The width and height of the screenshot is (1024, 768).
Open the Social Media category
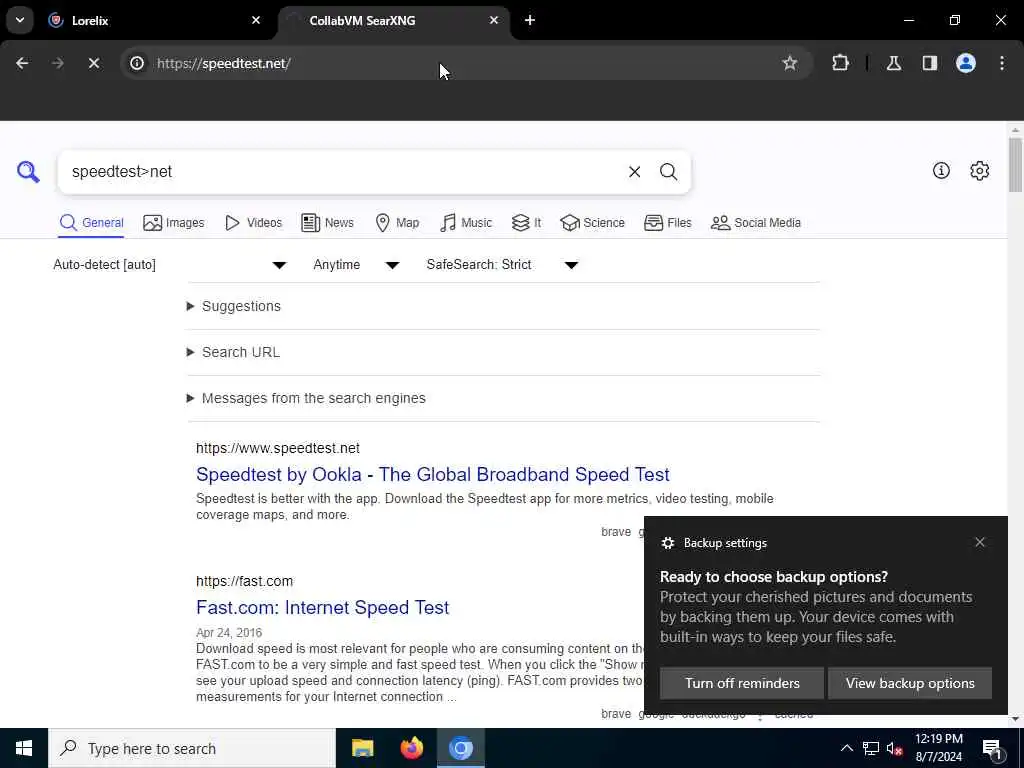click(756, 223)
